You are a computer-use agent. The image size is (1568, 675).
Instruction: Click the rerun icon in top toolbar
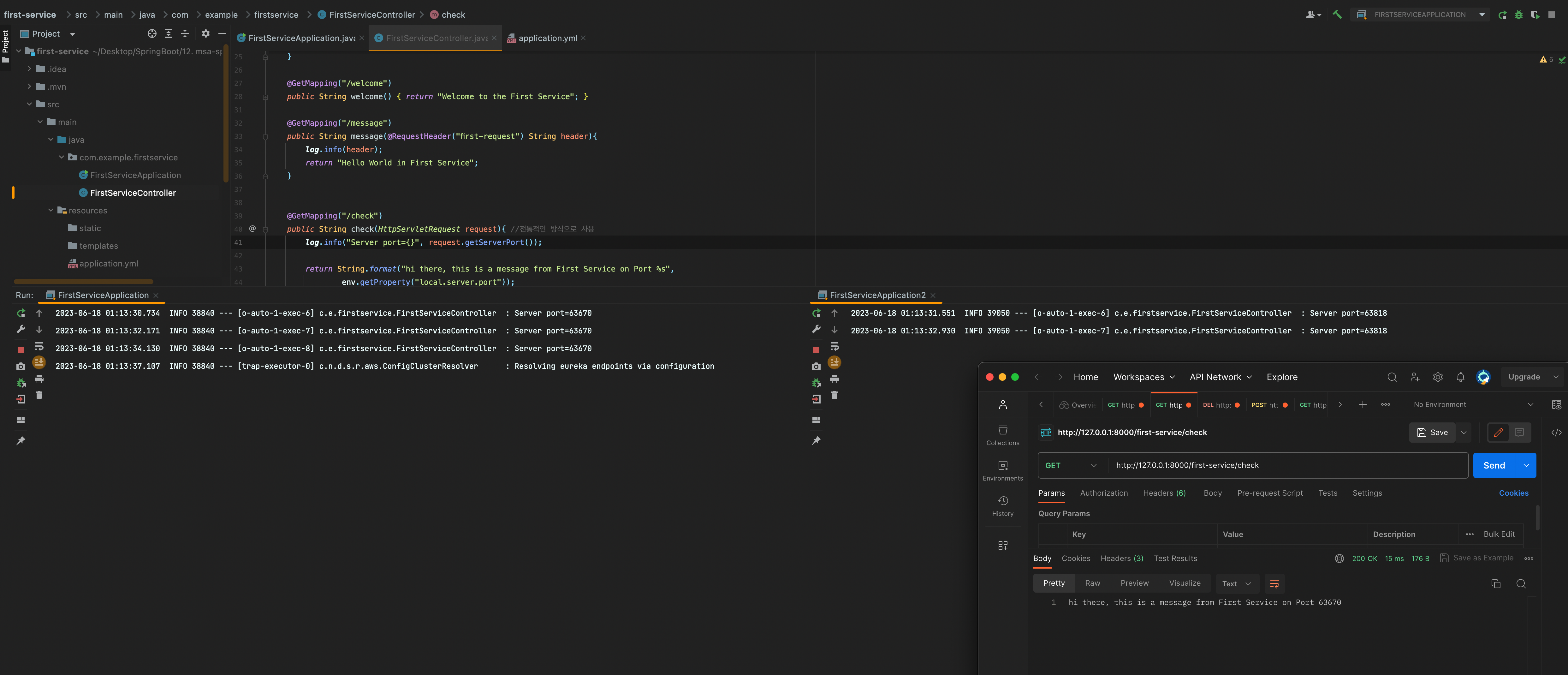[x=1502, y=15]
